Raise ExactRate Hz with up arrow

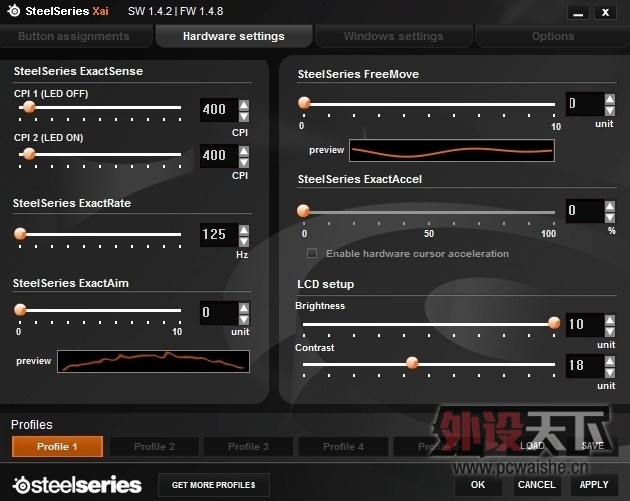pos(244,230)
